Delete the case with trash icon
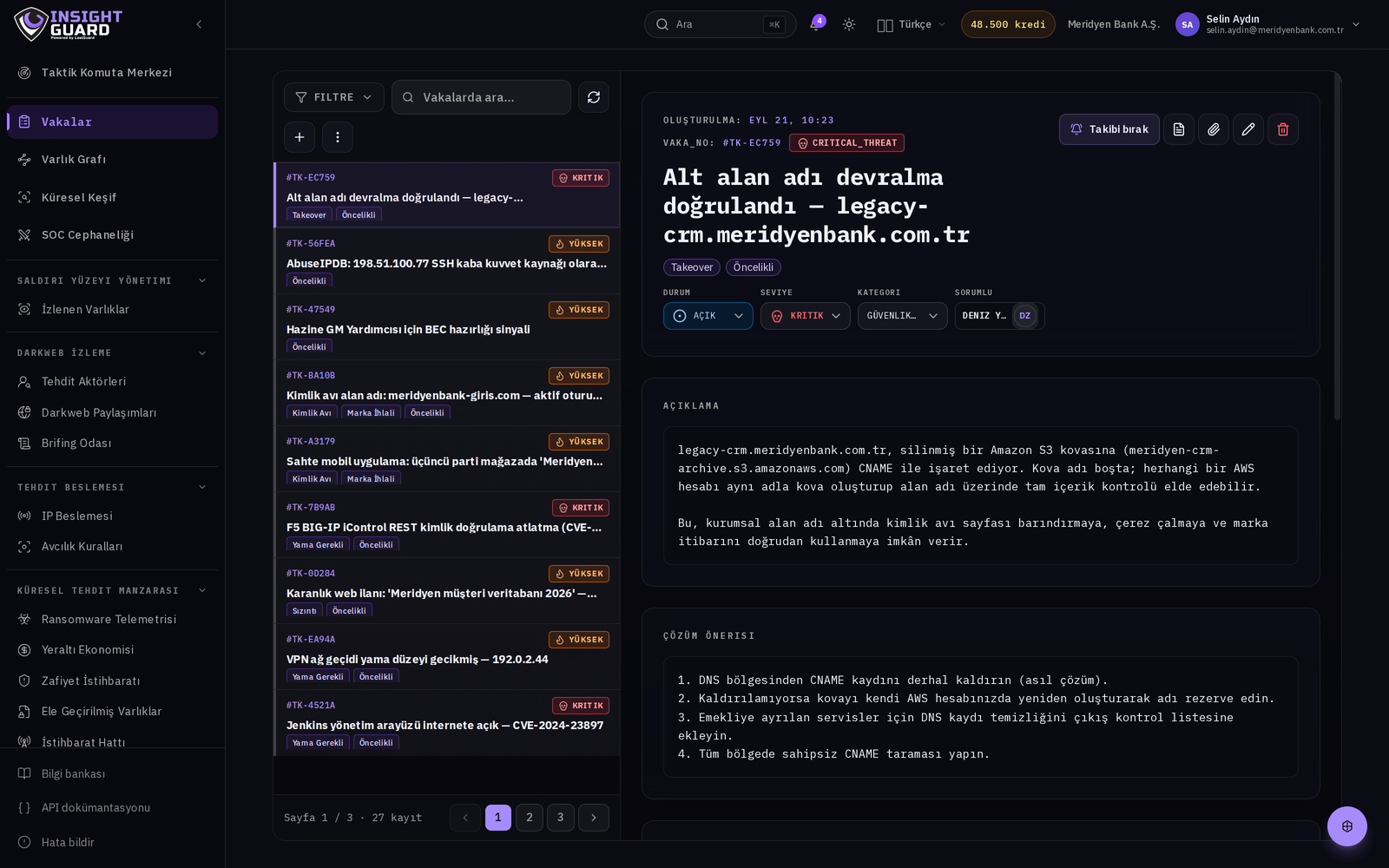Image resolution: width=1389 pixels, height=868 pixels. [x=1283, y=129]
